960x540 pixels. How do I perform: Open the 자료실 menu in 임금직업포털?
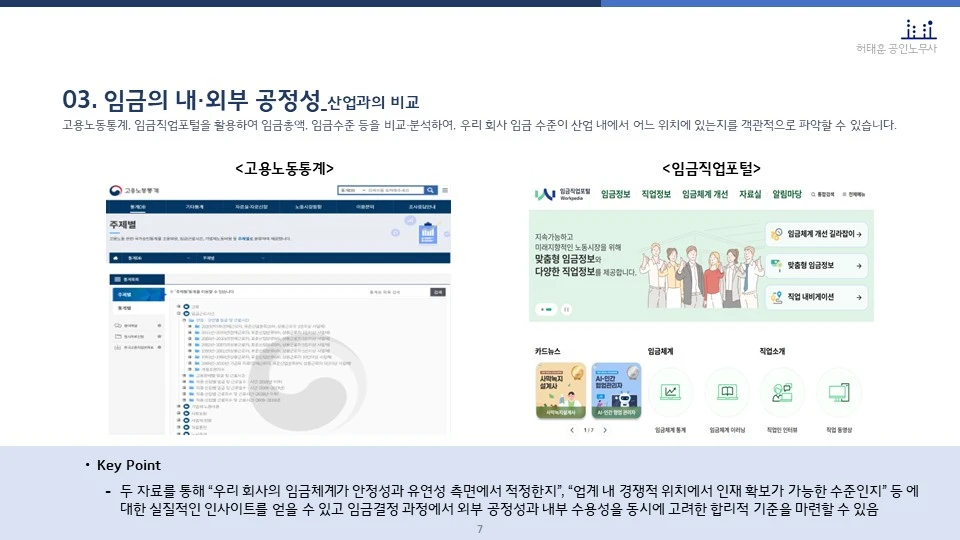750,194
